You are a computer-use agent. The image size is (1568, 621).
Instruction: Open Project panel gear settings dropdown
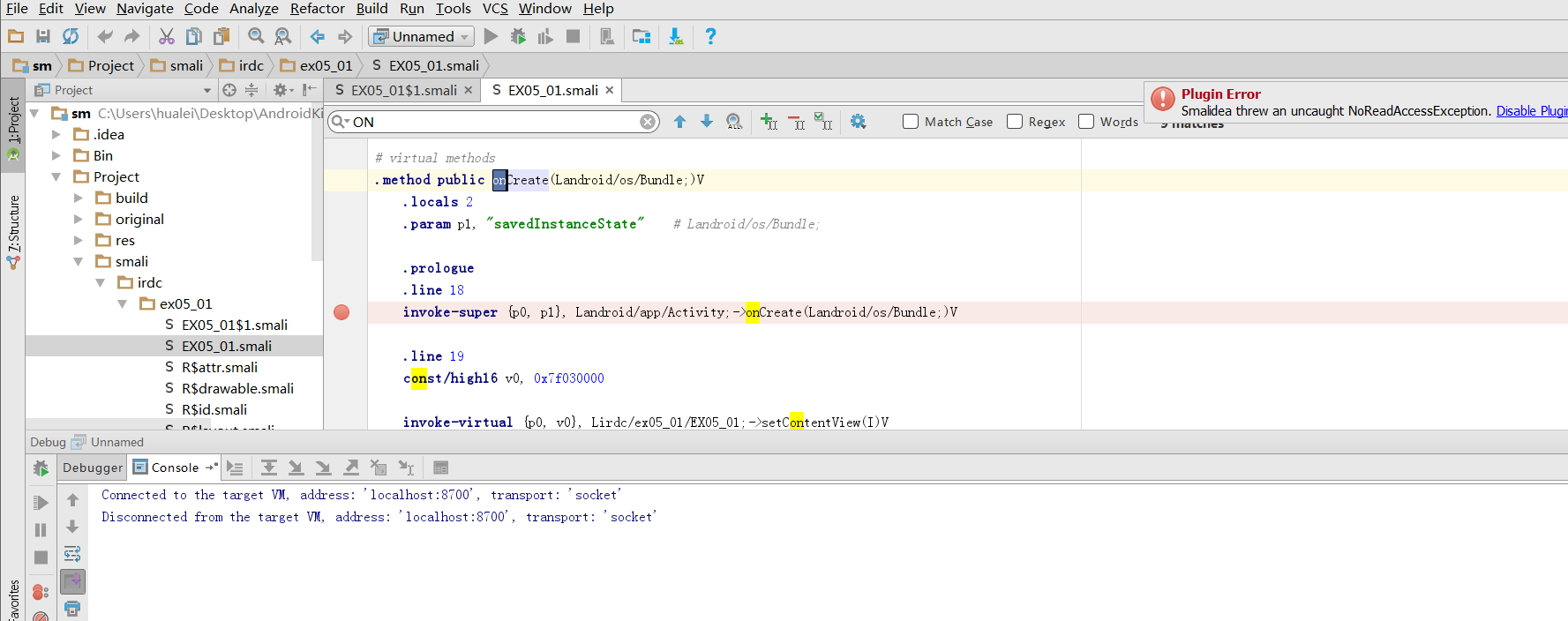[x=282, y=90]
